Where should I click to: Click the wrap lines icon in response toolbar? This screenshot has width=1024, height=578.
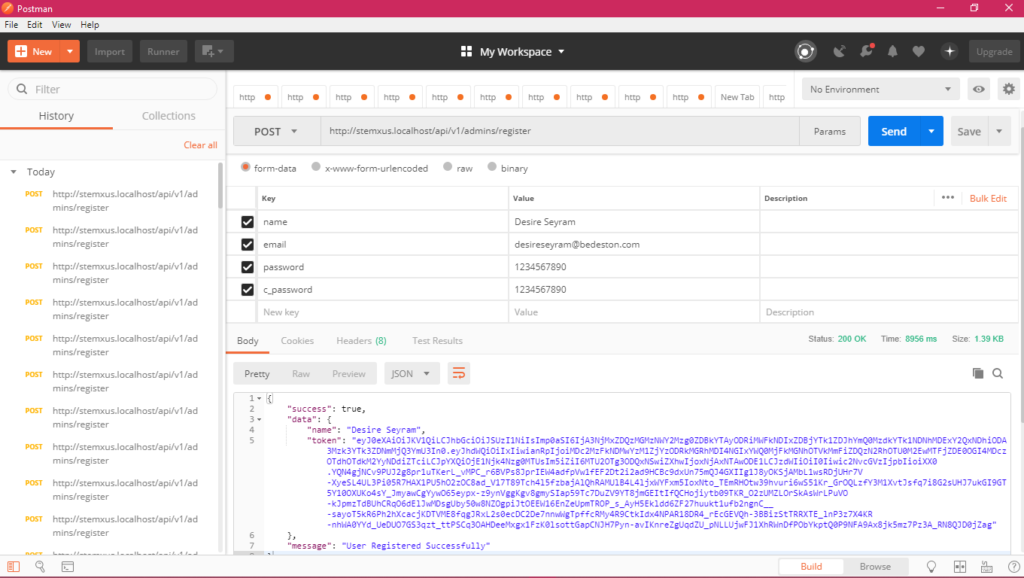point(458,373)
